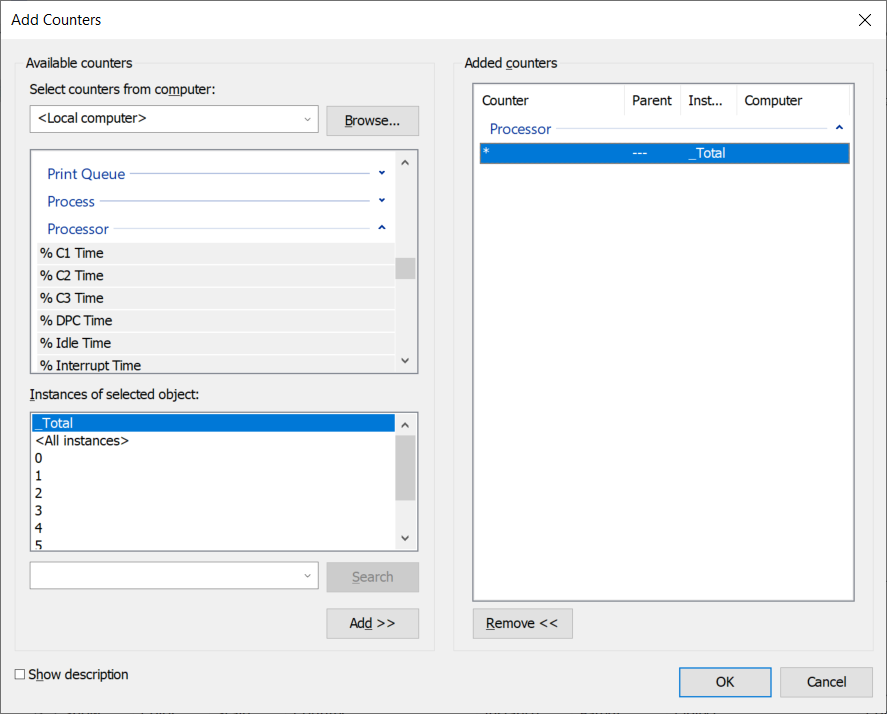887x714 pixels.
Task: Expand the Print Queue counter group
Action: point(382,173)
